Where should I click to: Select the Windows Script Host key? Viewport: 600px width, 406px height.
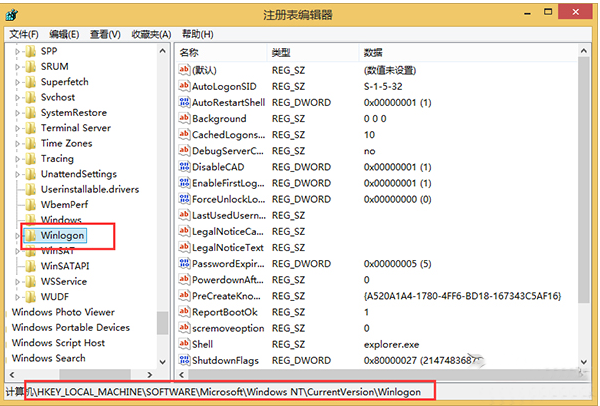click(58, 343)
